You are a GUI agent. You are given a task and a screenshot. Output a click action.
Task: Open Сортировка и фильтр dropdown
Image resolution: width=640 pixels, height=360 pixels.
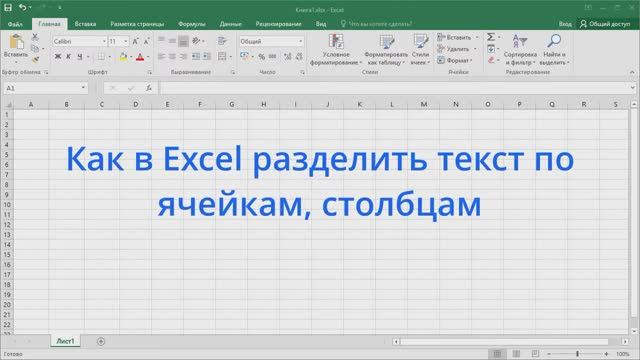520,50
